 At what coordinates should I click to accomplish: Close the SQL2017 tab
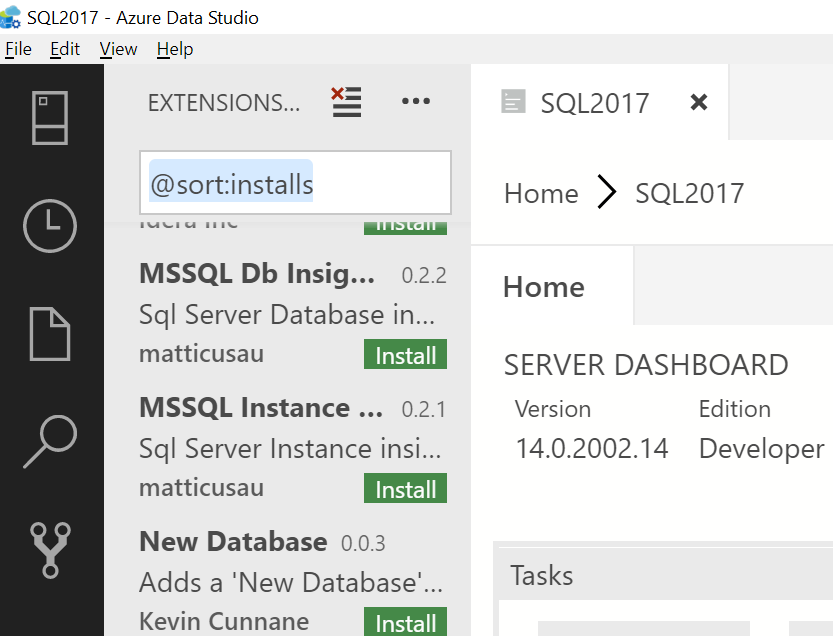coord(699,102)
